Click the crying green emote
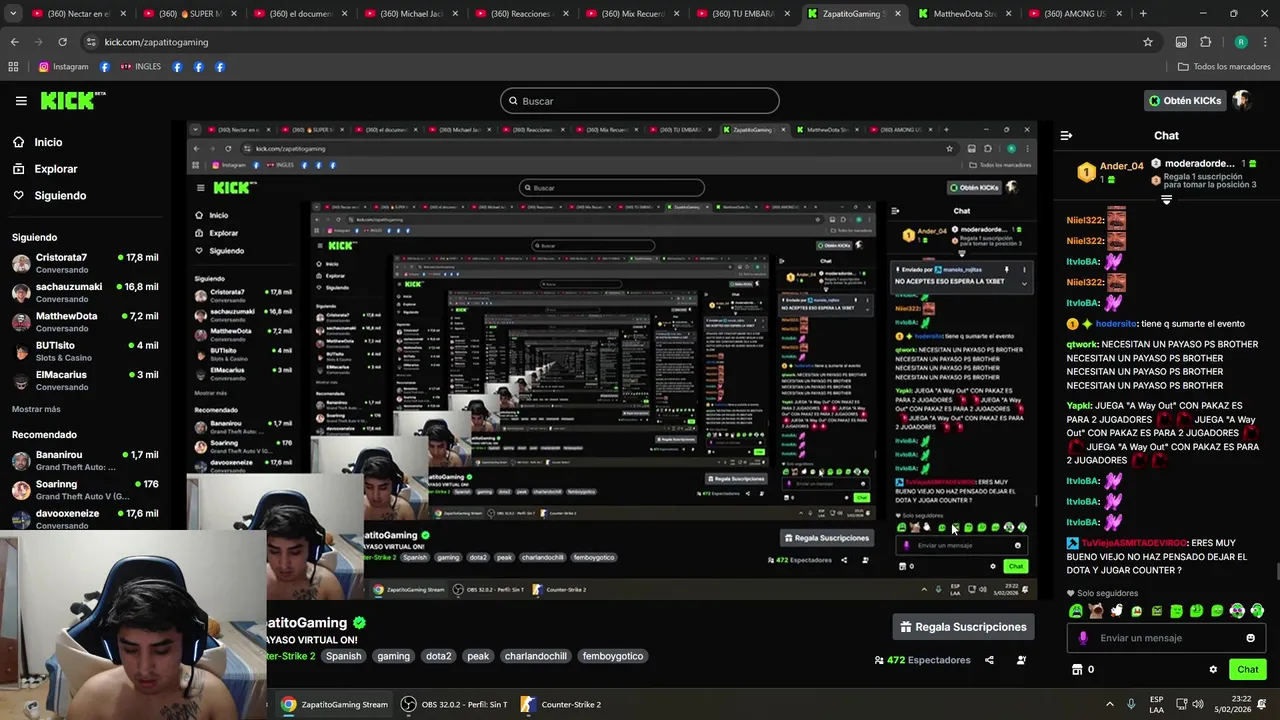This screenshot has width=1280, height=720. click(1076, 611)
